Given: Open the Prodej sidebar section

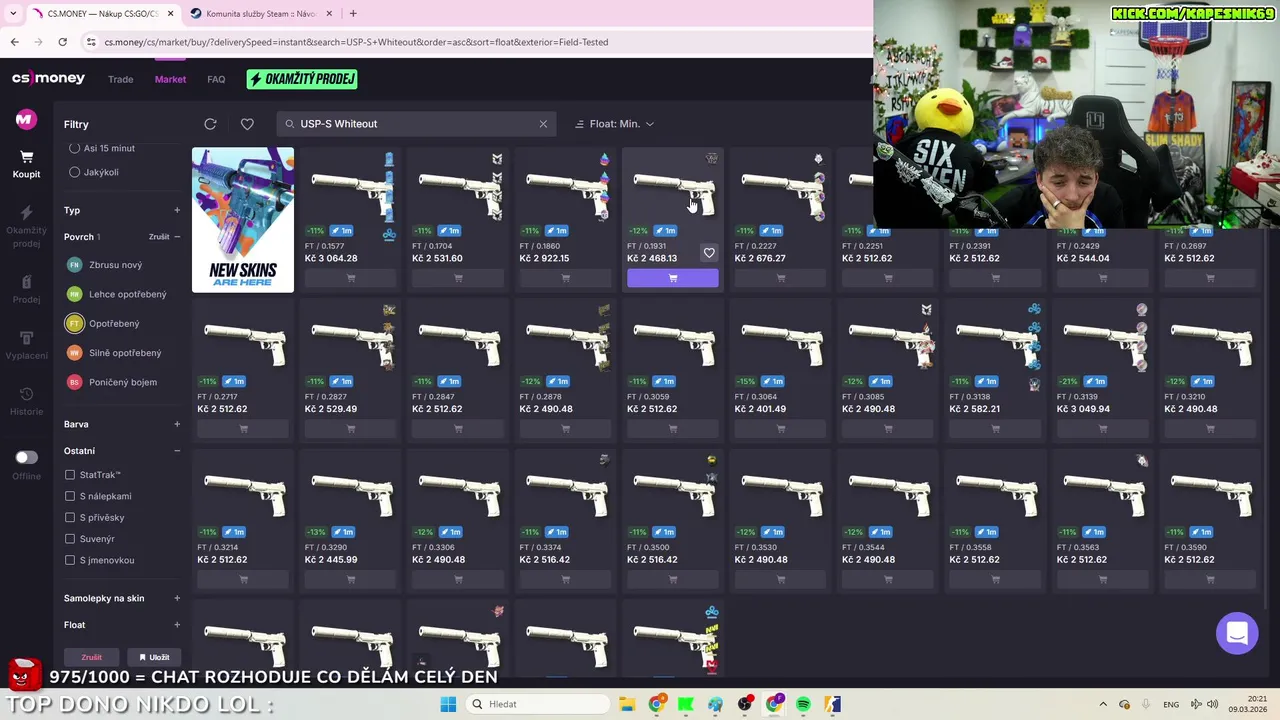Looking at the screenshot, I should click(26, 290).
